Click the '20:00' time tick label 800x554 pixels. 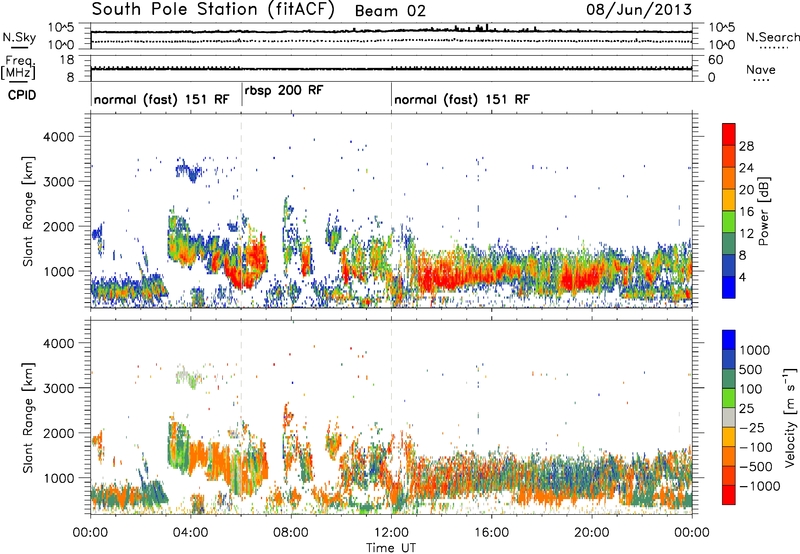(592, 533)
